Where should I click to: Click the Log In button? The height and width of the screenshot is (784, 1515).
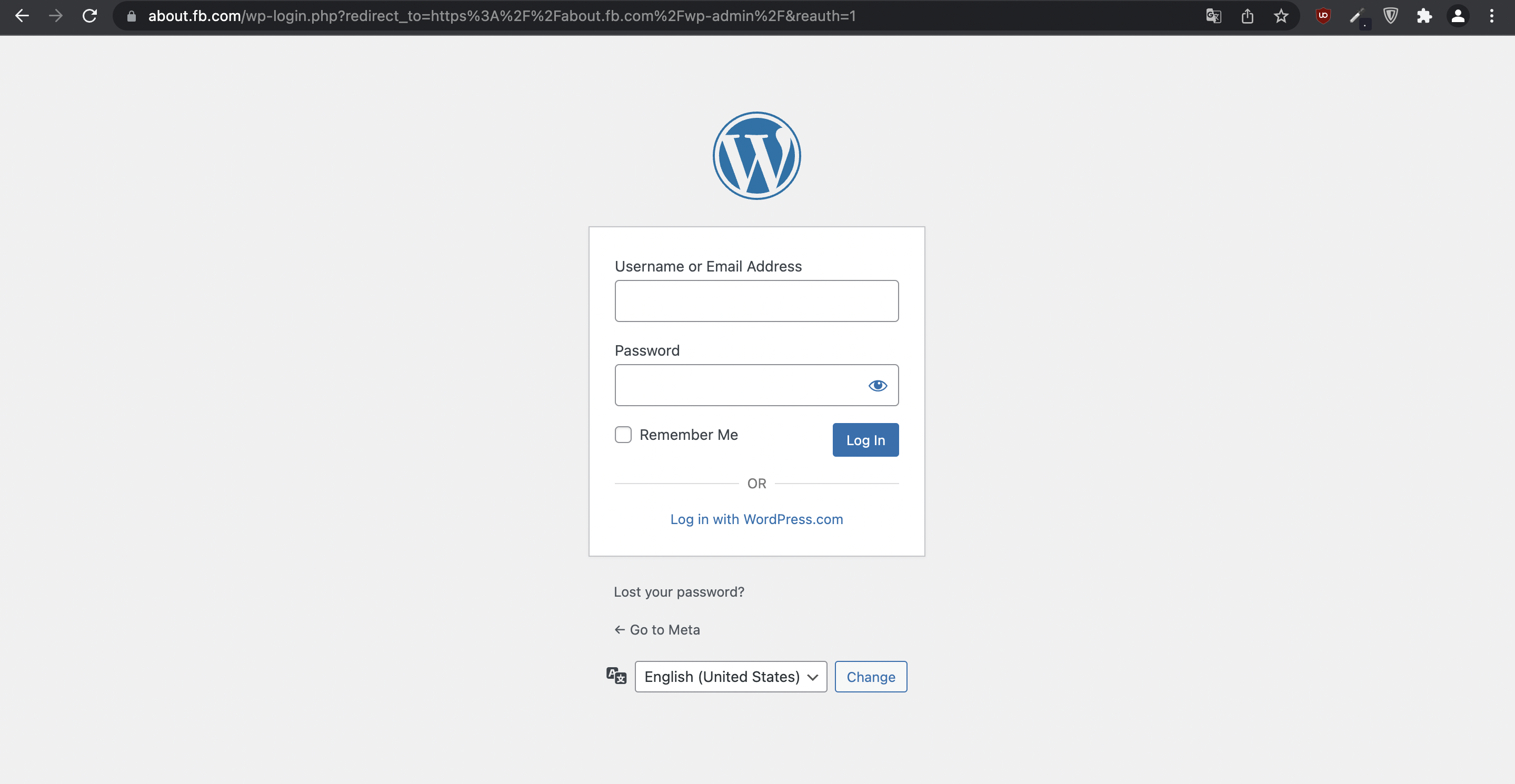[x=865, y=439]
